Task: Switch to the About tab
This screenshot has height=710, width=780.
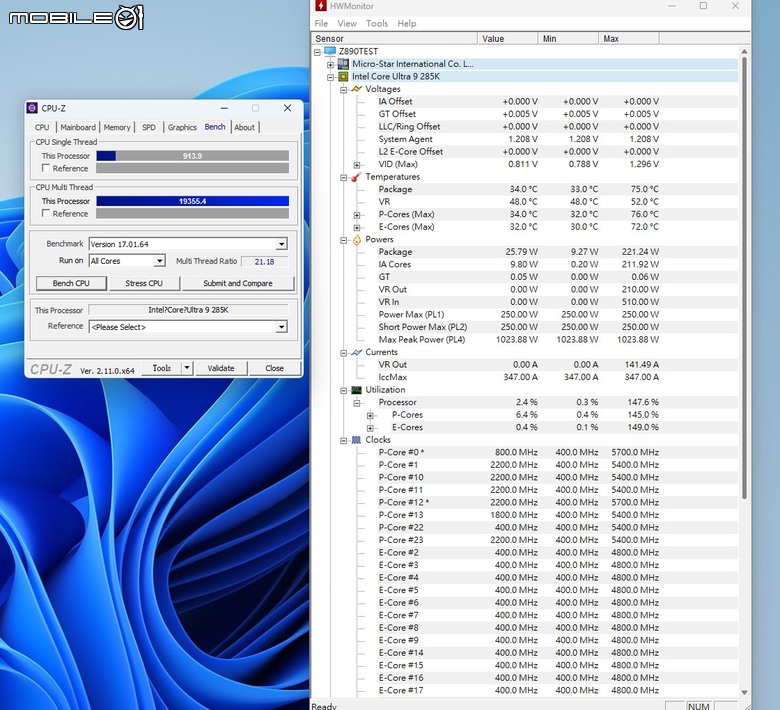Action: click(x=245, y=127)
